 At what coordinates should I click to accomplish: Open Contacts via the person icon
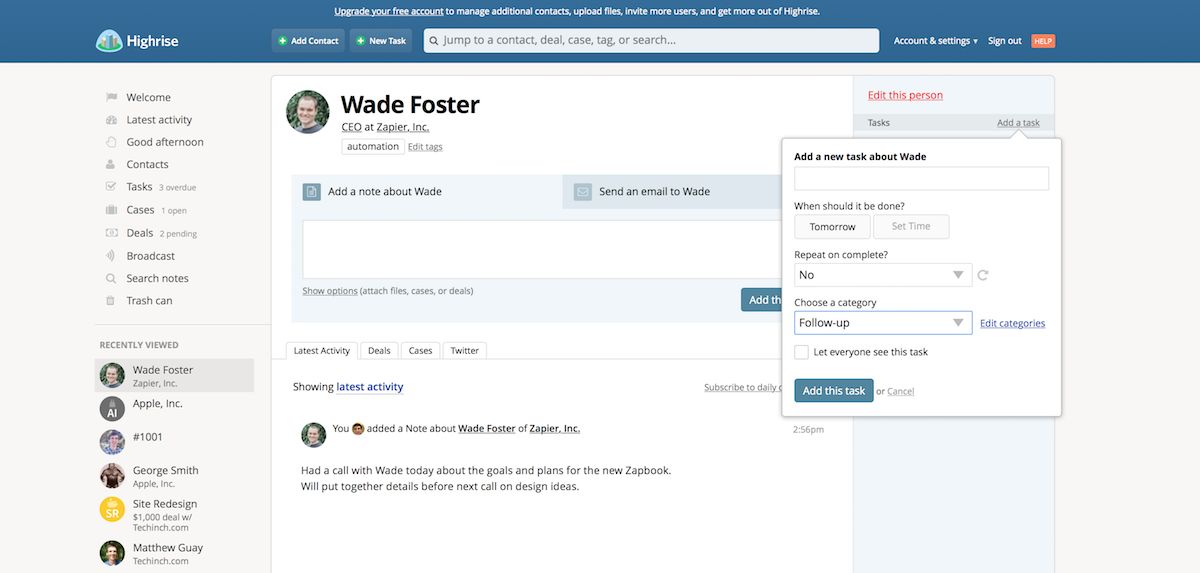coord(112,164)
